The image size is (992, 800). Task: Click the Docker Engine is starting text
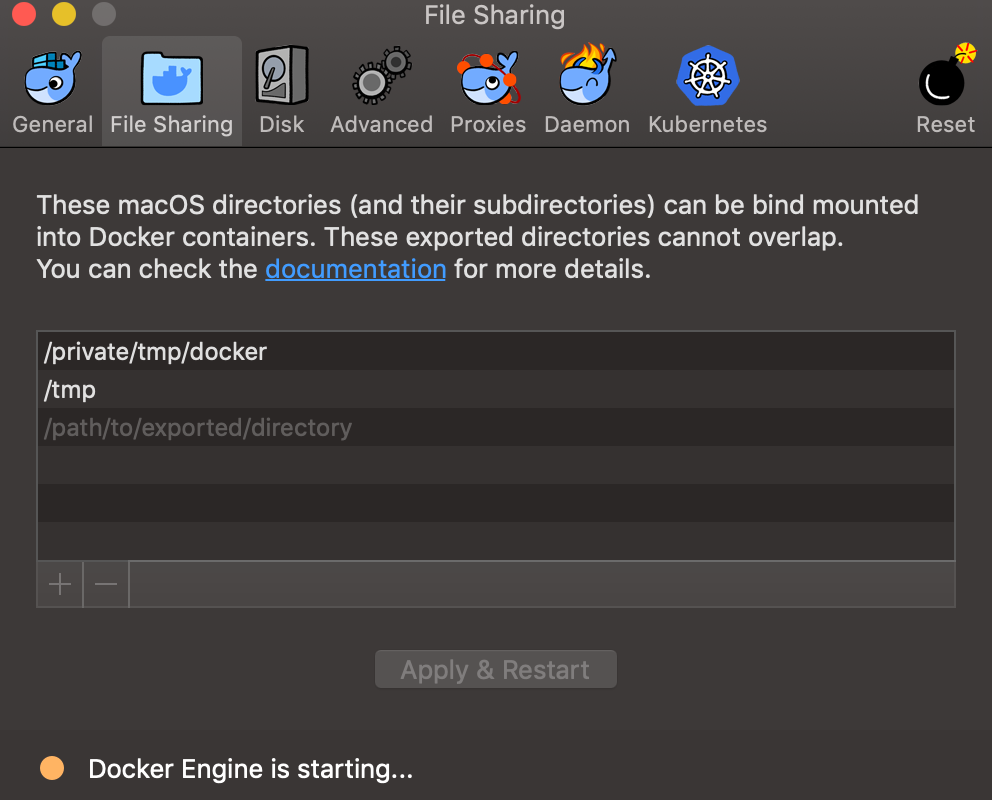tap(251, 769)
